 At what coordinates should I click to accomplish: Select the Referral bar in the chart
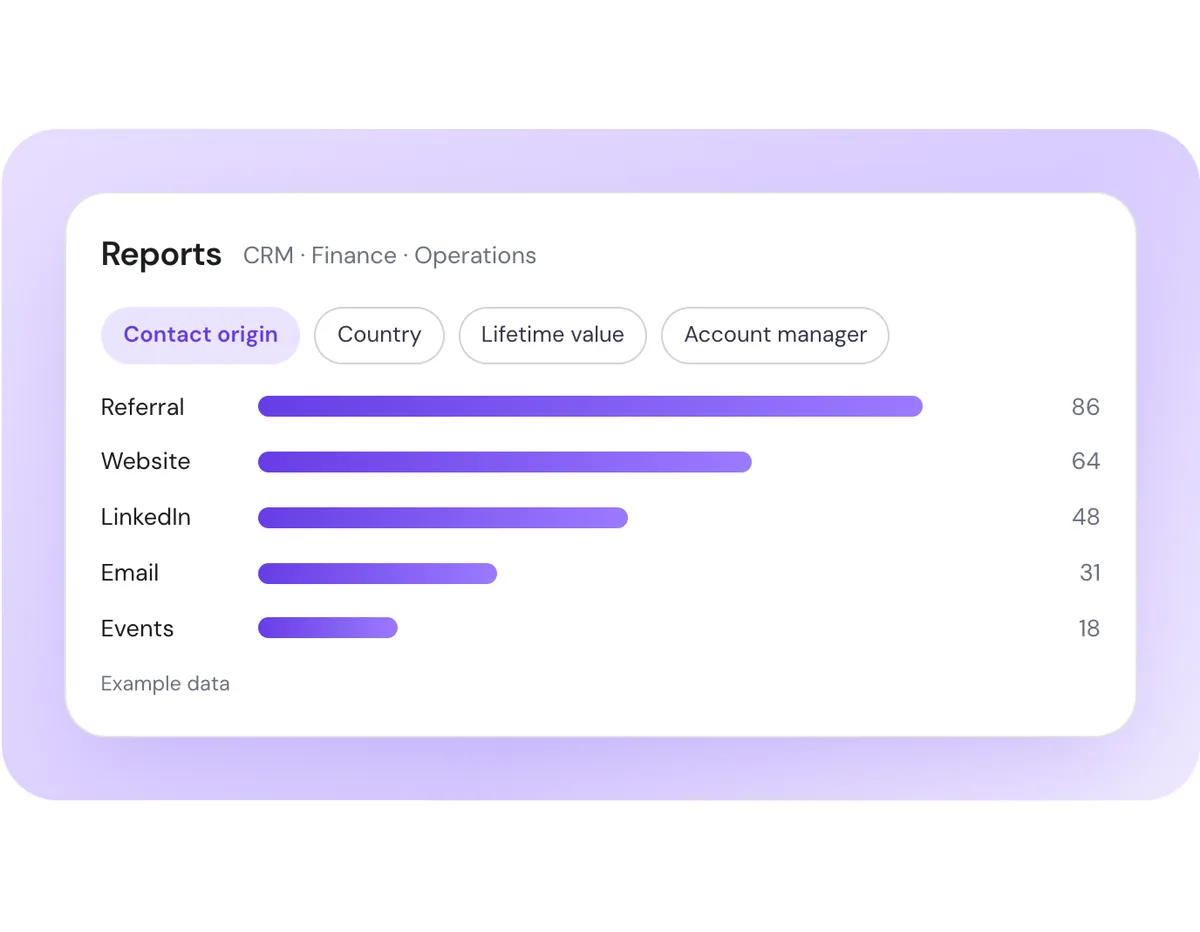coord(590,406)
